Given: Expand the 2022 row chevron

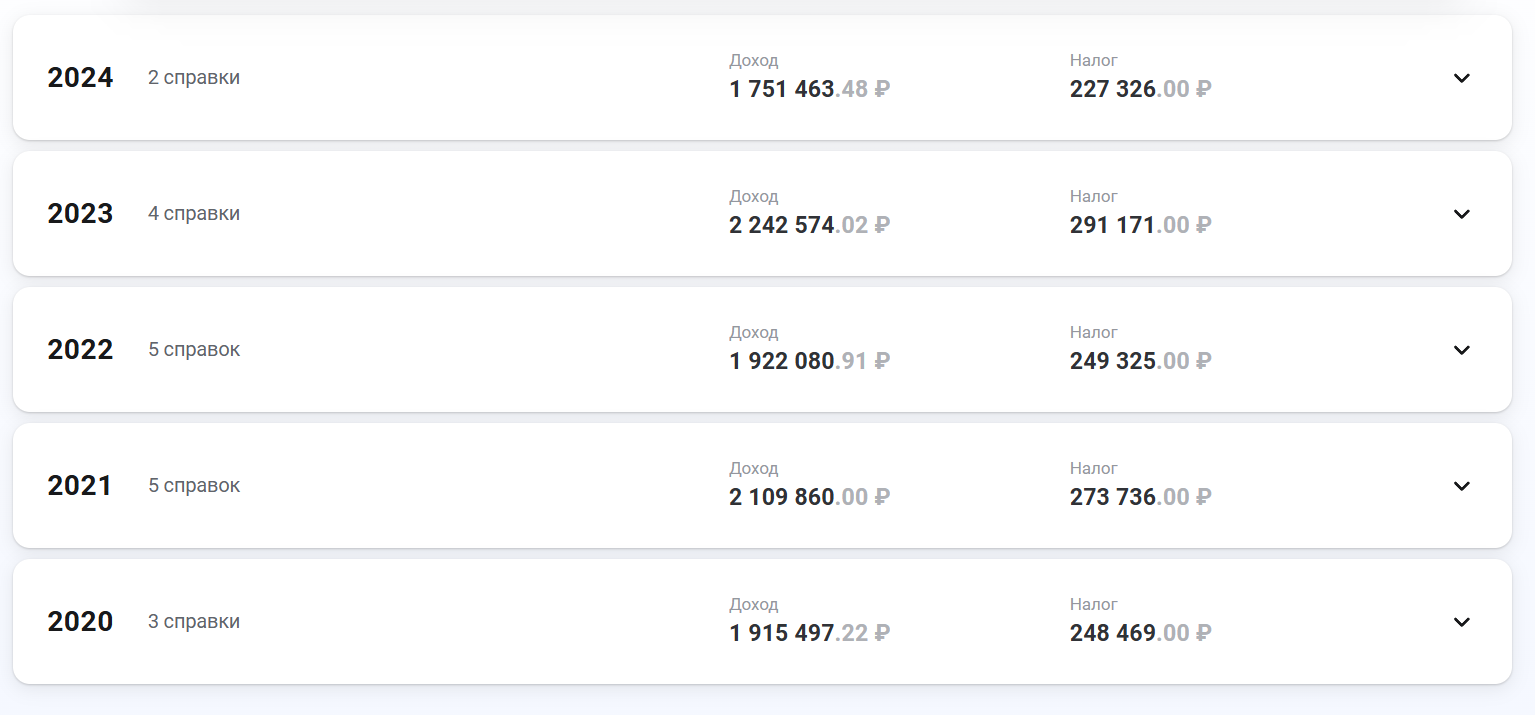Looking at the screenshot, I should [1461, 350].
